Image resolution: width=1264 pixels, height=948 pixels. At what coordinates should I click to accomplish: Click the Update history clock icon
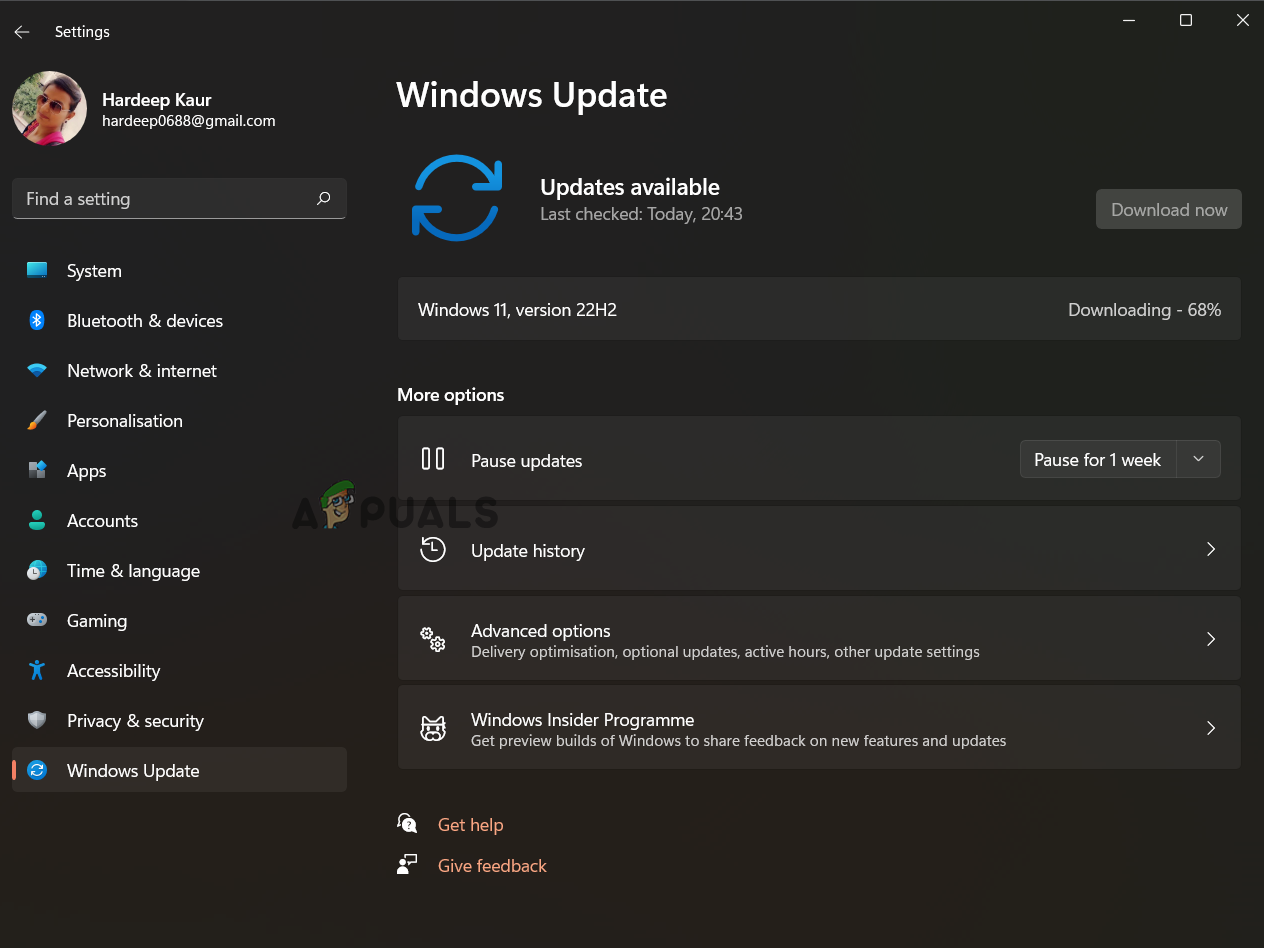[433, 549]
